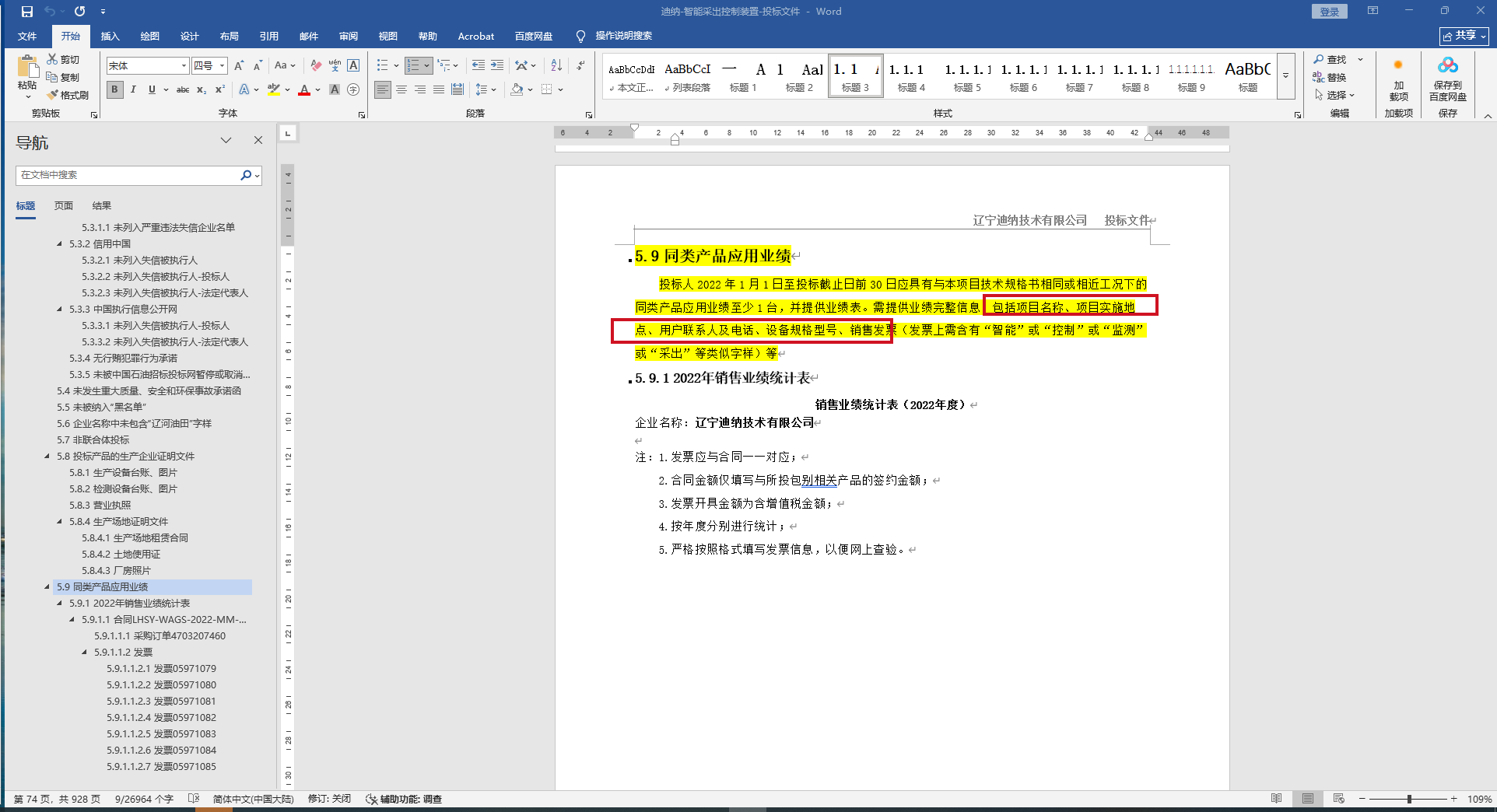Open the Share (共享) dropdown
The width and height of the screenshot is (1497, 812).
click(1464, 36)
